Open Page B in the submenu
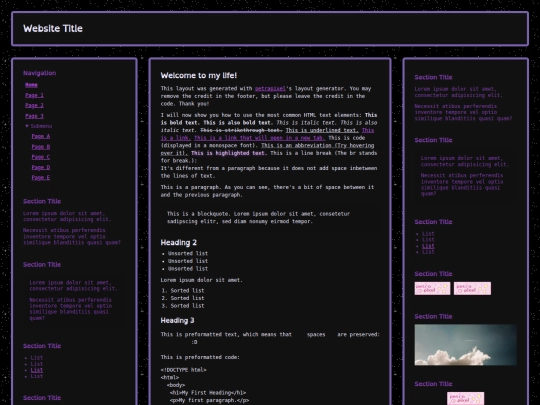 coord(41,147)
